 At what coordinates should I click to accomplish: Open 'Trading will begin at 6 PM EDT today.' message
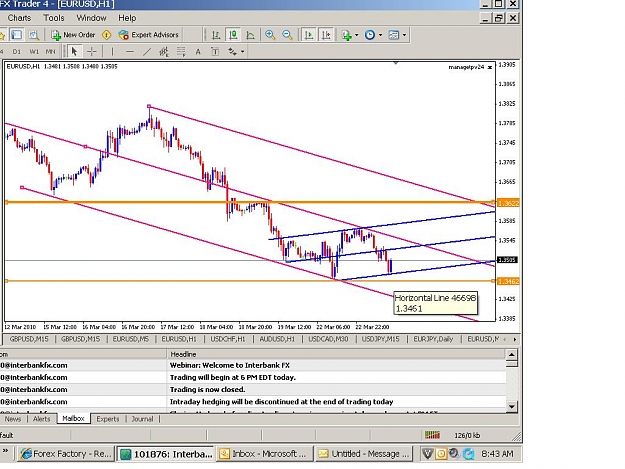253,377
